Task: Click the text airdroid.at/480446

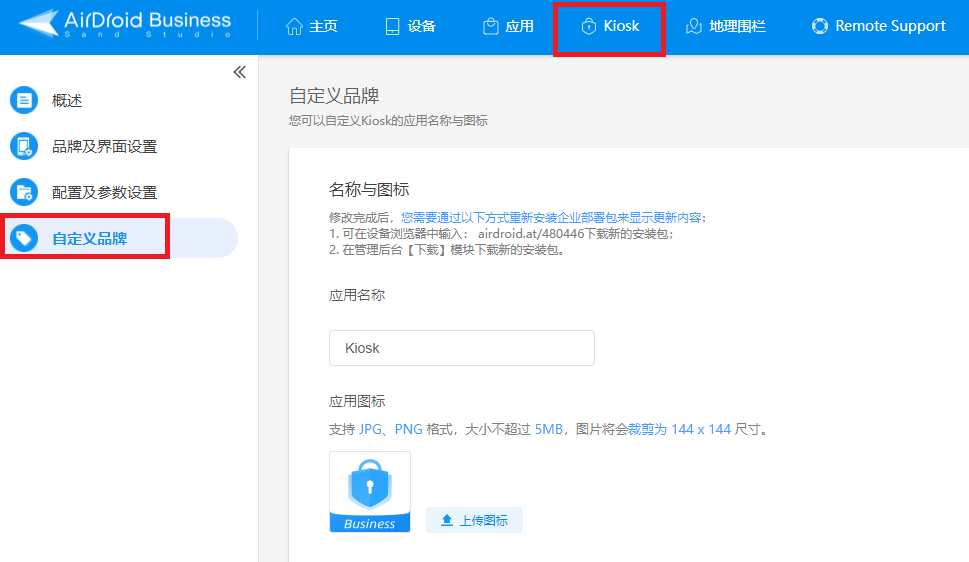Action: click(x=531, y=234)
